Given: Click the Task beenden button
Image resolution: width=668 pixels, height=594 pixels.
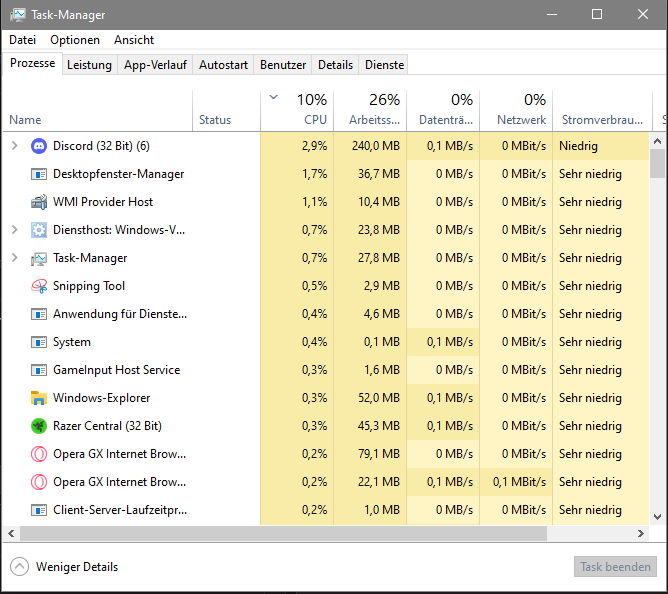Looking at the screenshot, I should click(x=615, y=567).
